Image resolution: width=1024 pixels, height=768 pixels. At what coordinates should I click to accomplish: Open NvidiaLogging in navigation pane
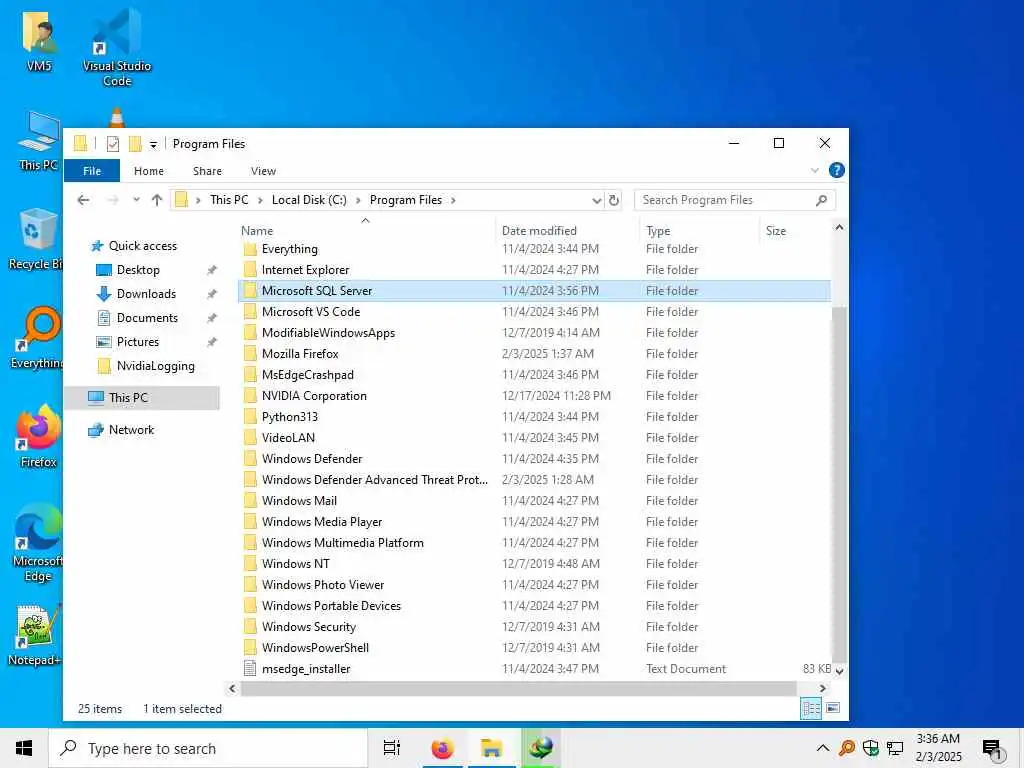155,366
